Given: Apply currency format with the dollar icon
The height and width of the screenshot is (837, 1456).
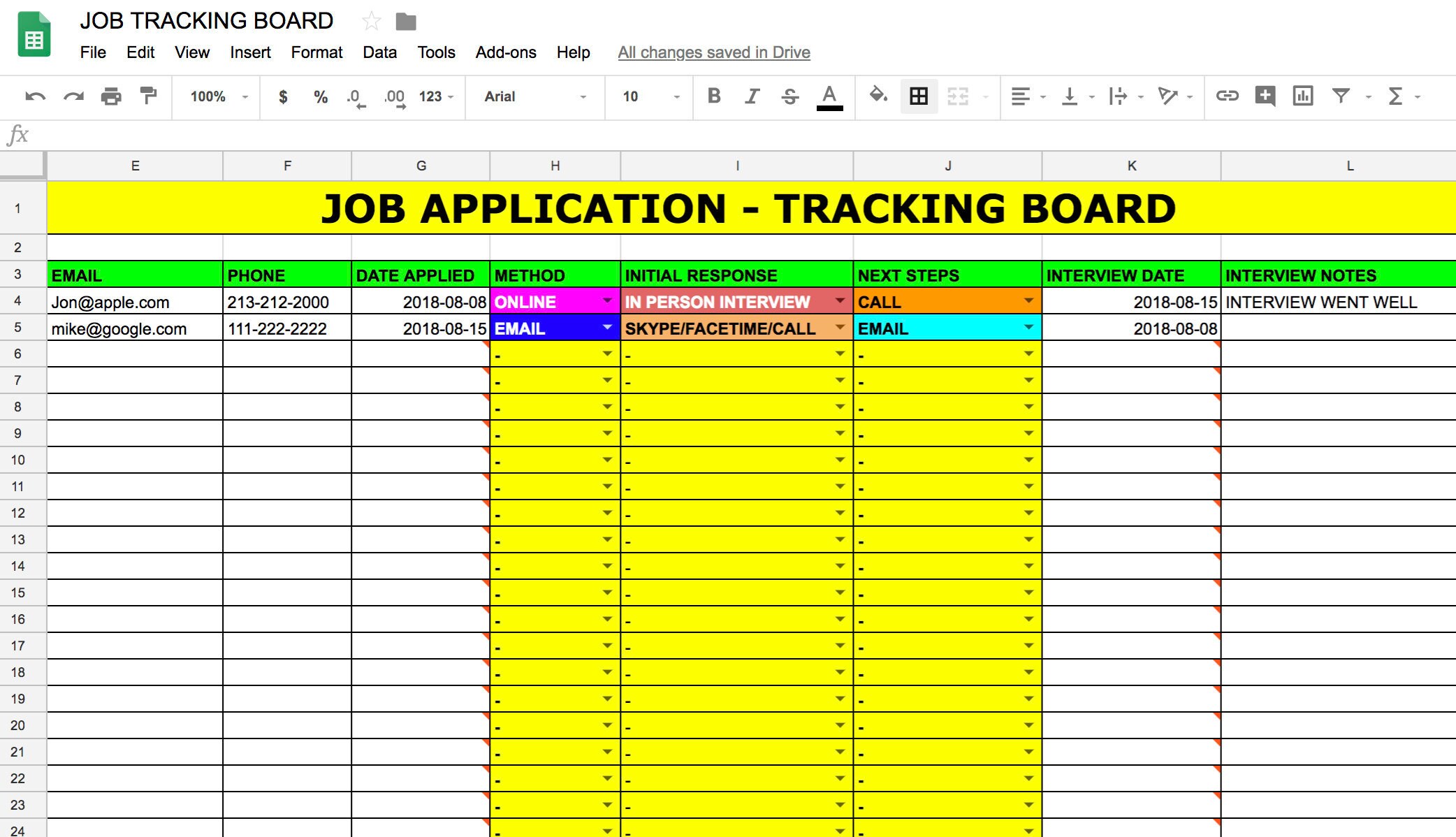Looking at the screenshot, I should (x=283, y=97).
